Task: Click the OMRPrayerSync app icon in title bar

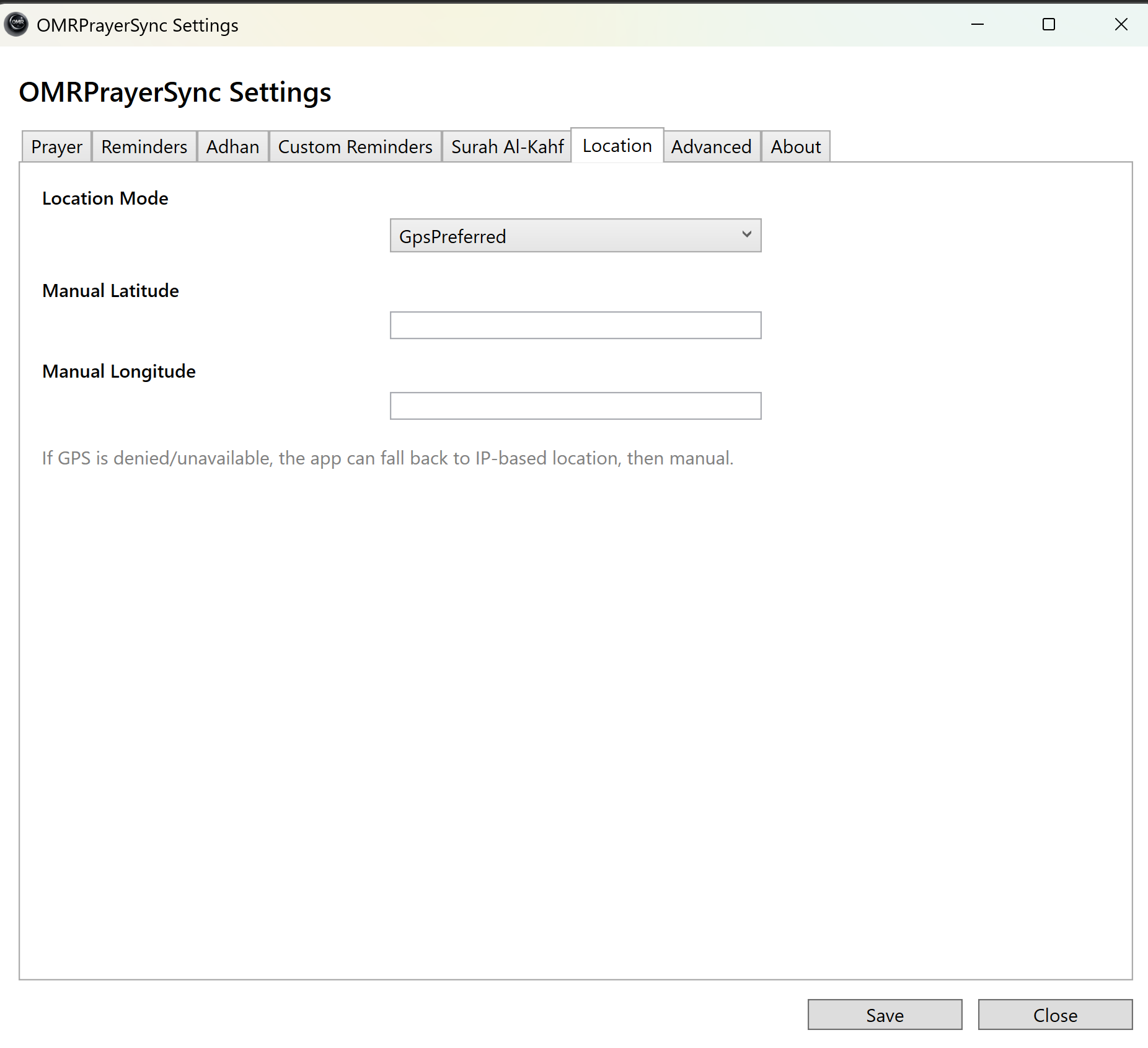Action: tap(16, 24)
